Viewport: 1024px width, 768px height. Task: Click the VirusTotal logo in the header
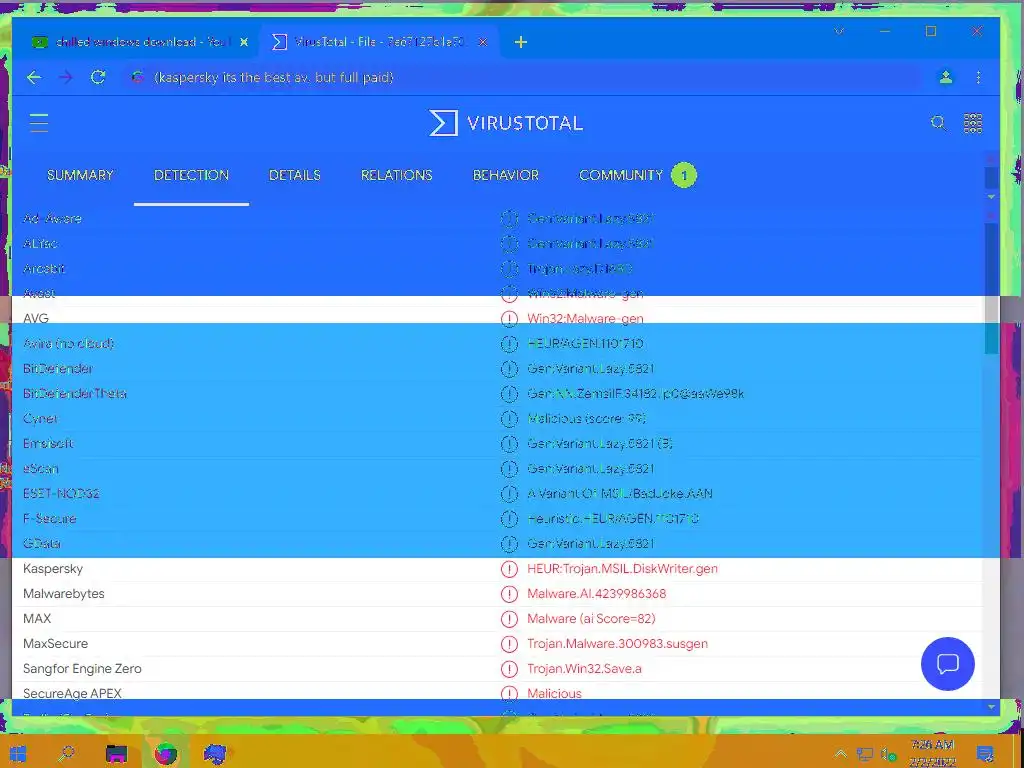tap(506, 123)
